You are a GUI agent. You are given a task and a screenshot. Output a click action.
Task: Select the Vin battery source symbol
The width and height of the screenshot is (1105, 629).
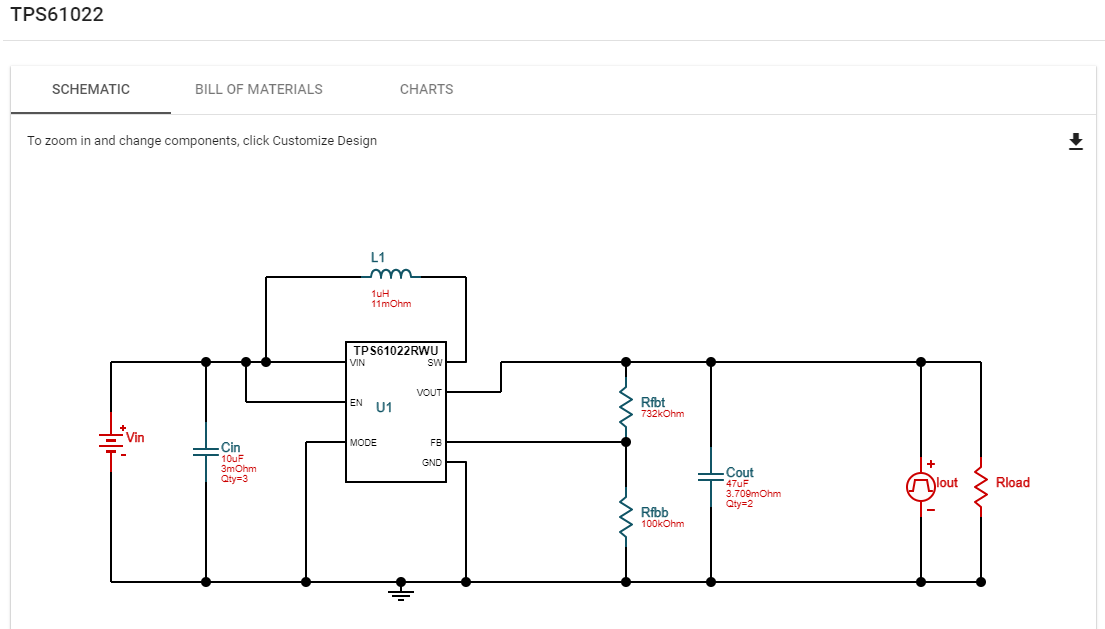111,442
